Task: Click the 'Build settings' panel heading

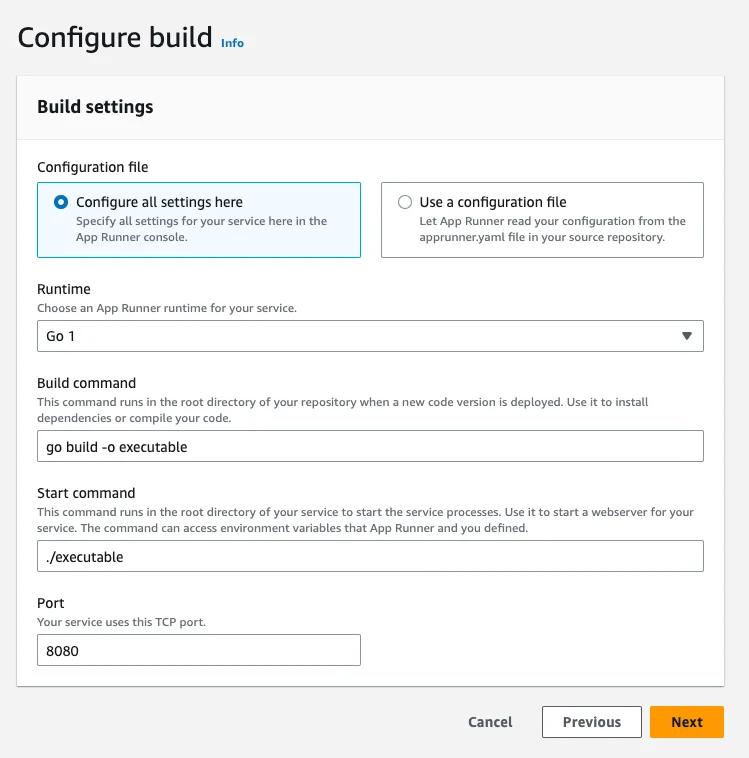Action: (x=95, y=106)
